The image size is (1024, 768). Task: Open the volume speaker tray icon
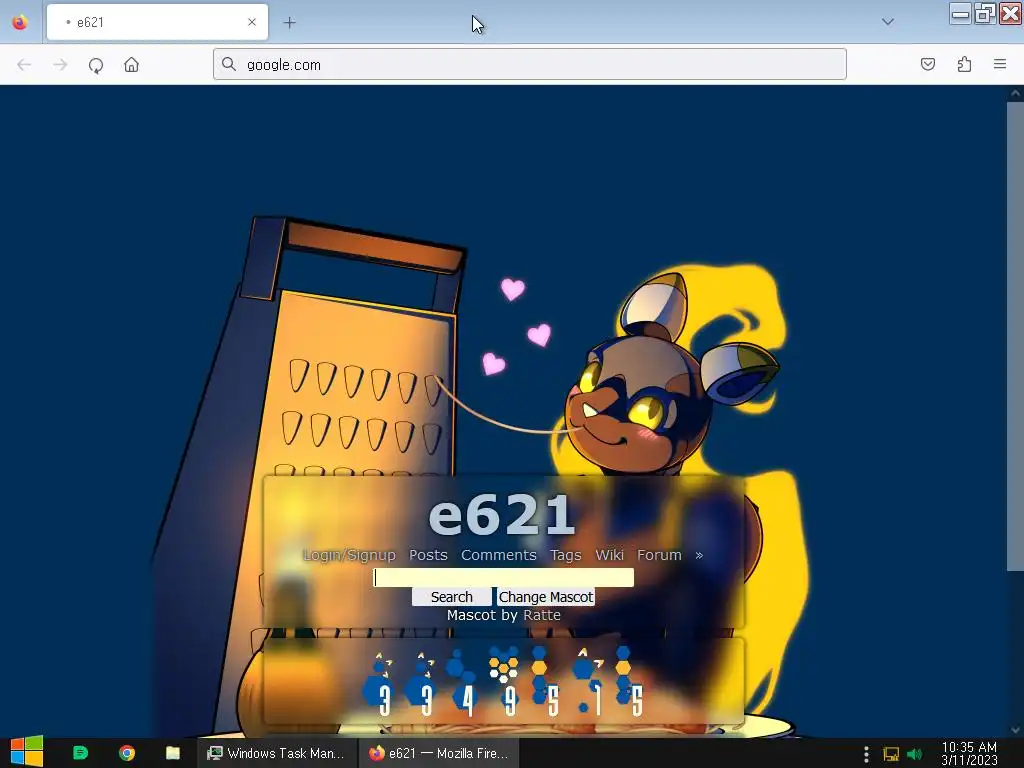915,754
